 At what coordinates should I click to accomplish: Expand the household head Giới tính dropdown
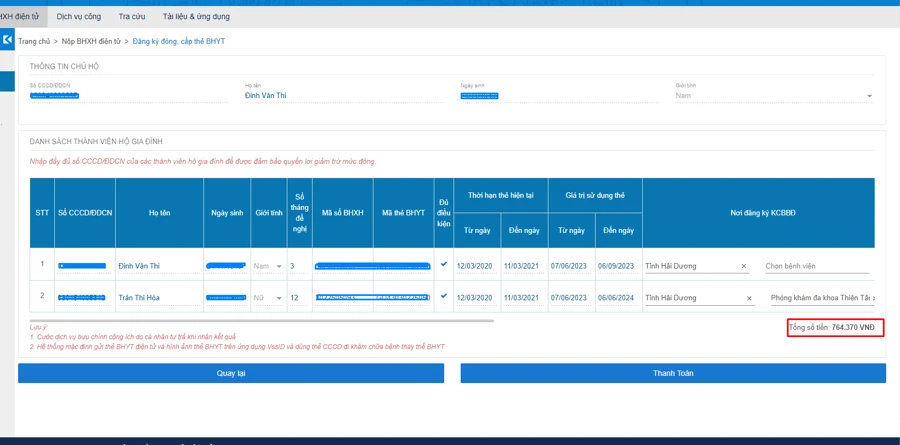[868, 96]
